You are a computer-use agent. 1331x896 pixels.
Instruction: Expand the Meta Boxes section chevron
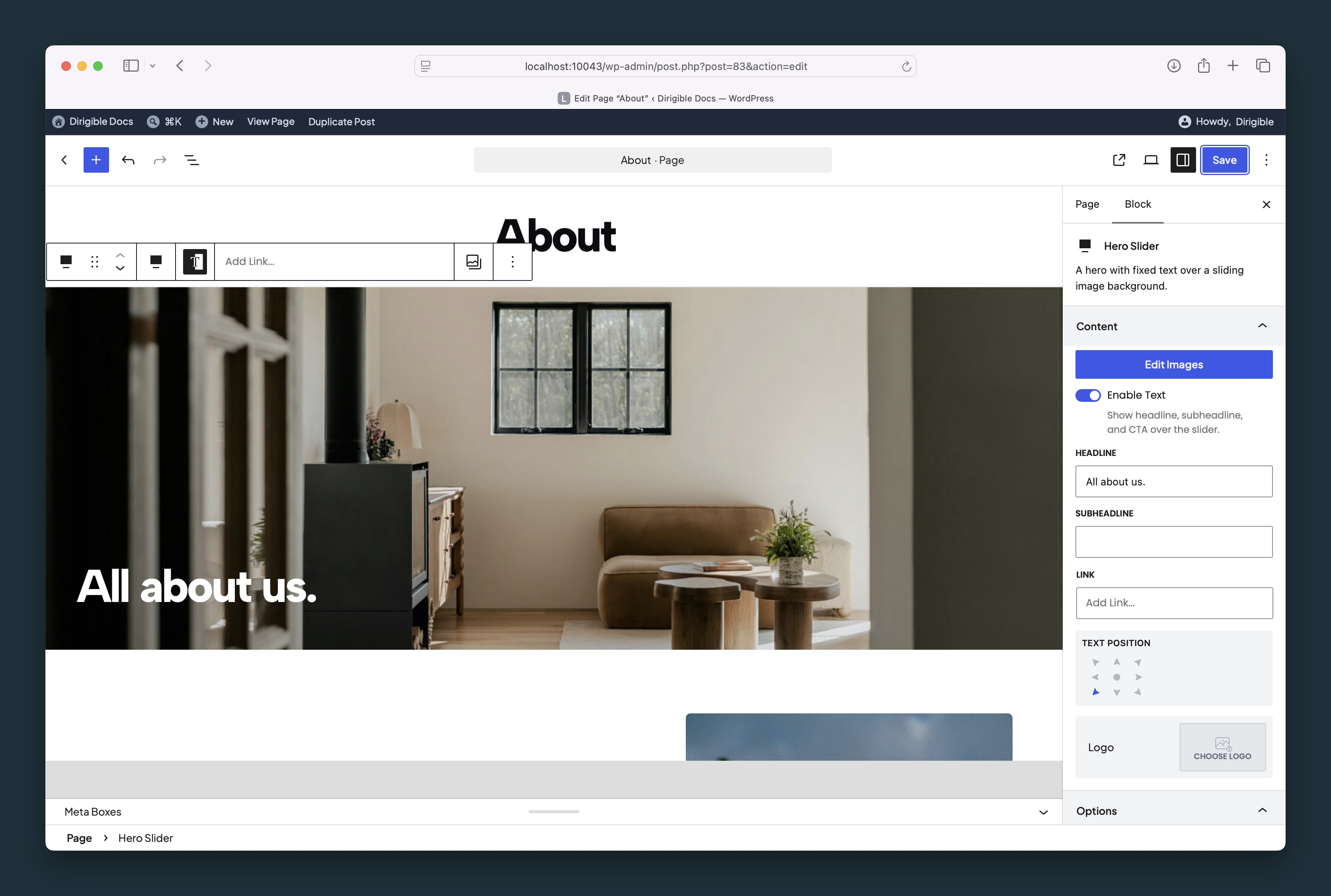point(1043,812)
